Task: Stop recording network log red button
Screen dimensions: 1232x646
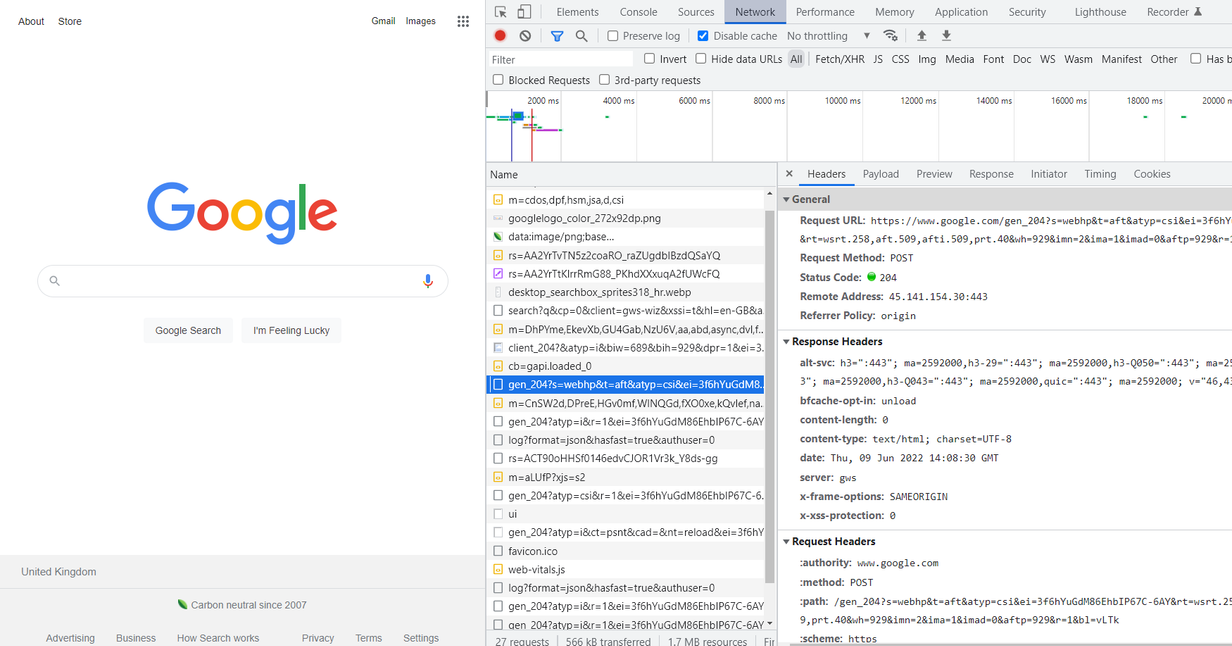Action: pyautogui.click(x=500, y=36)
